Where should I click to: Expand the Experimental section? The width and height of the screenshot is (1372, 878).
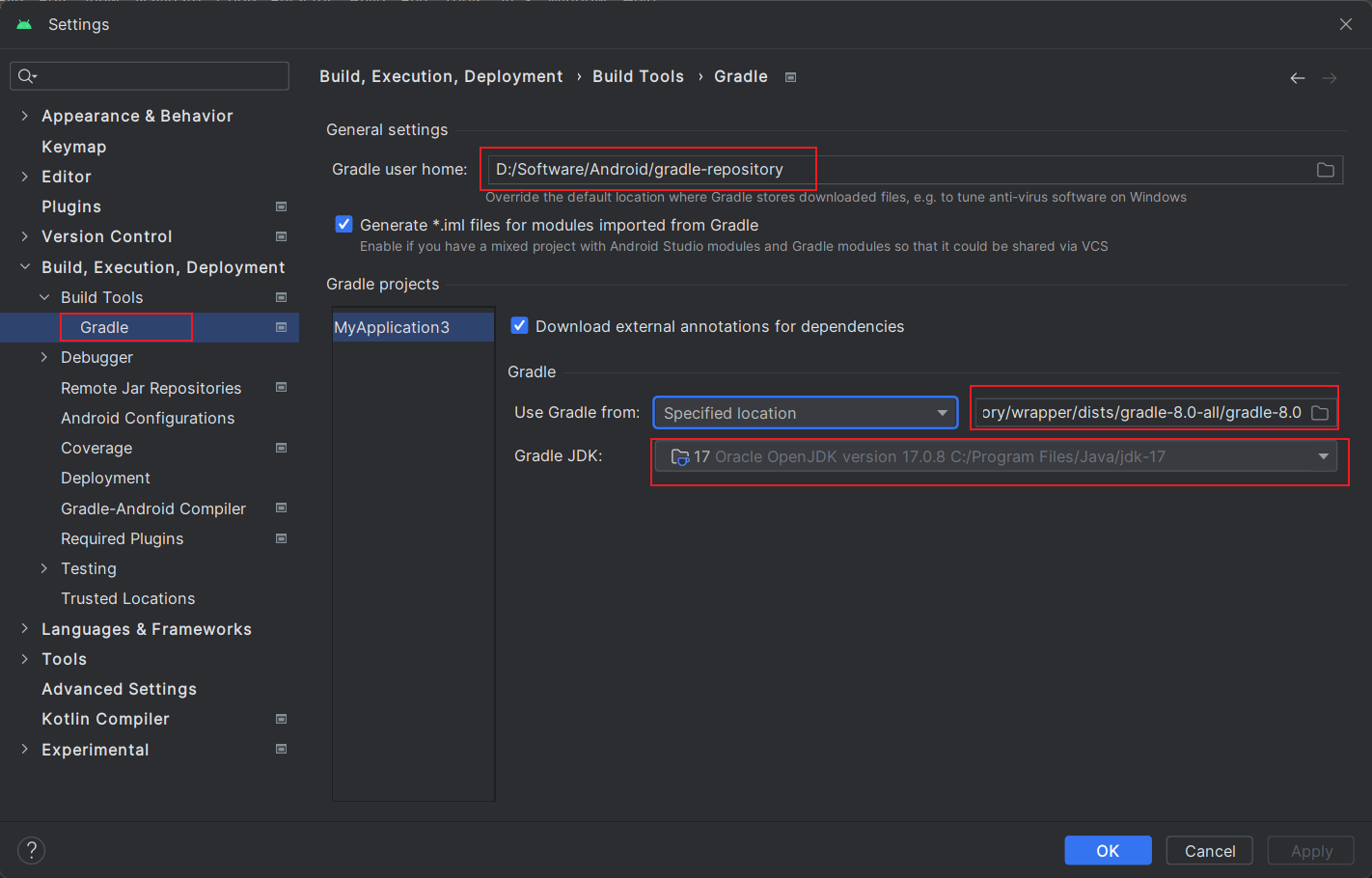pos(25,750)
